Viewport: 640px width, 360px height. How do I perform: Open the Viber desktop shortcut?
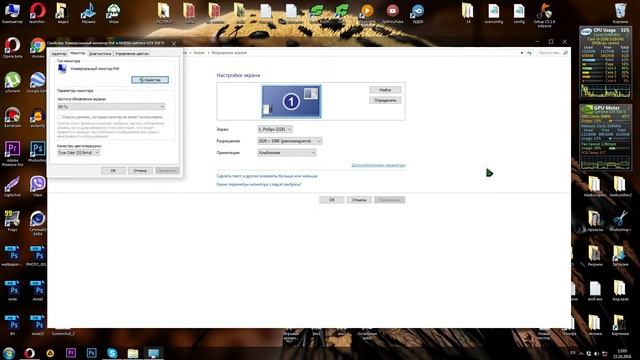point(38,187)
